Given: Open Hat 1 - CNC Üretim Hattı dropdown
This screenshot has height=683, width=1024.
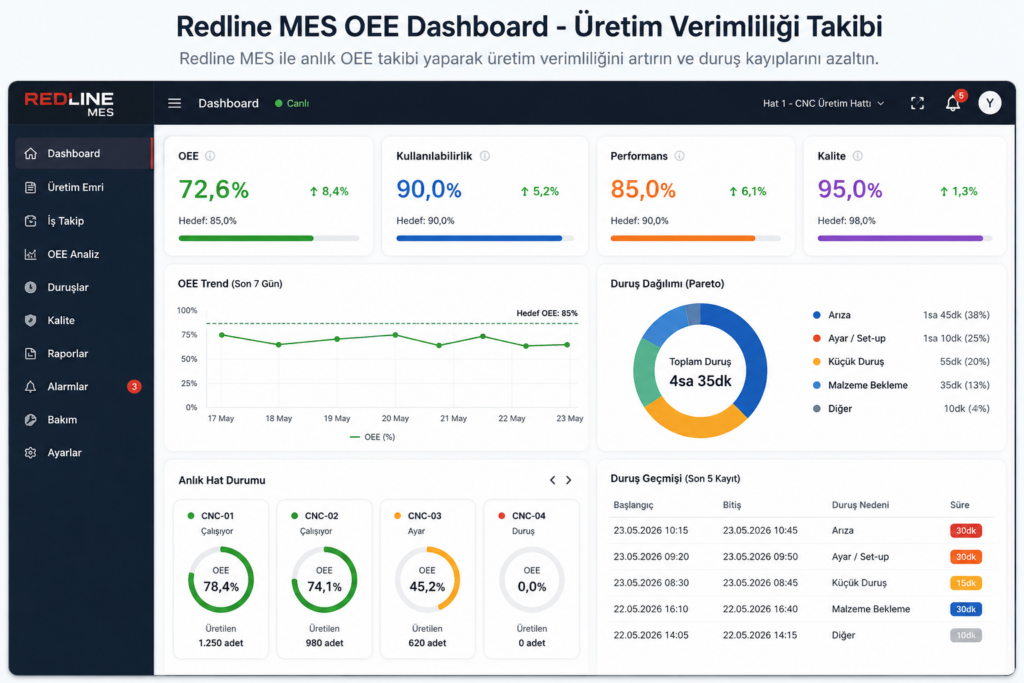Looking at the screenshot, I should tap(824, 103).
